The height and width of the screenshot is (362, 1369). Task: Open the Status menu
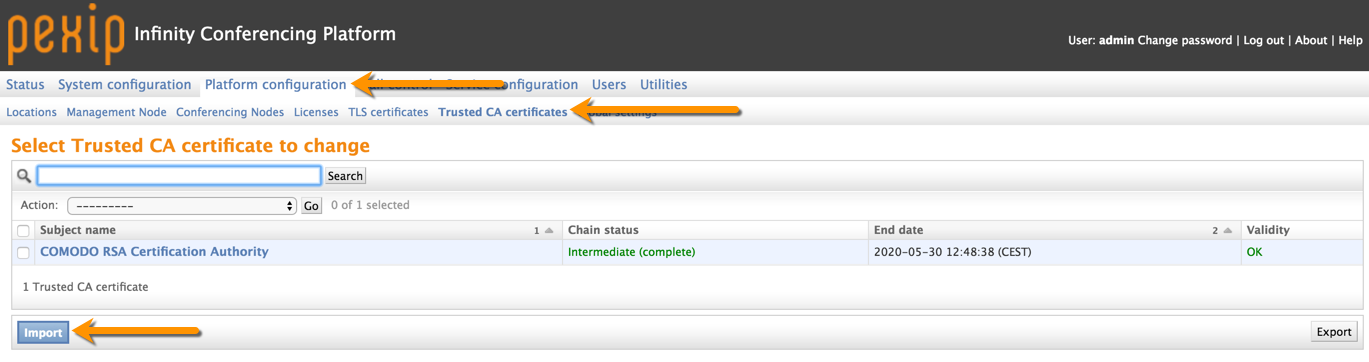pos(25,85)
